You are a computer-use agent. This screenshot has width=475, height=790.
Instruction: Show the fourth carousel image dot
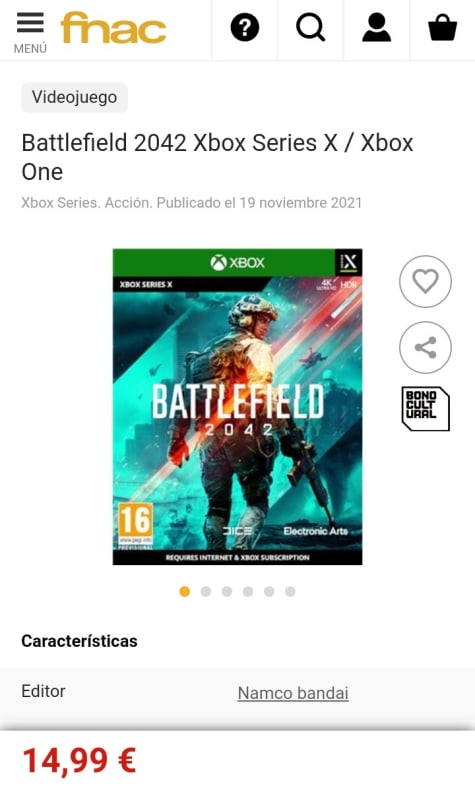pyautogui.click(x=248, y=591)
